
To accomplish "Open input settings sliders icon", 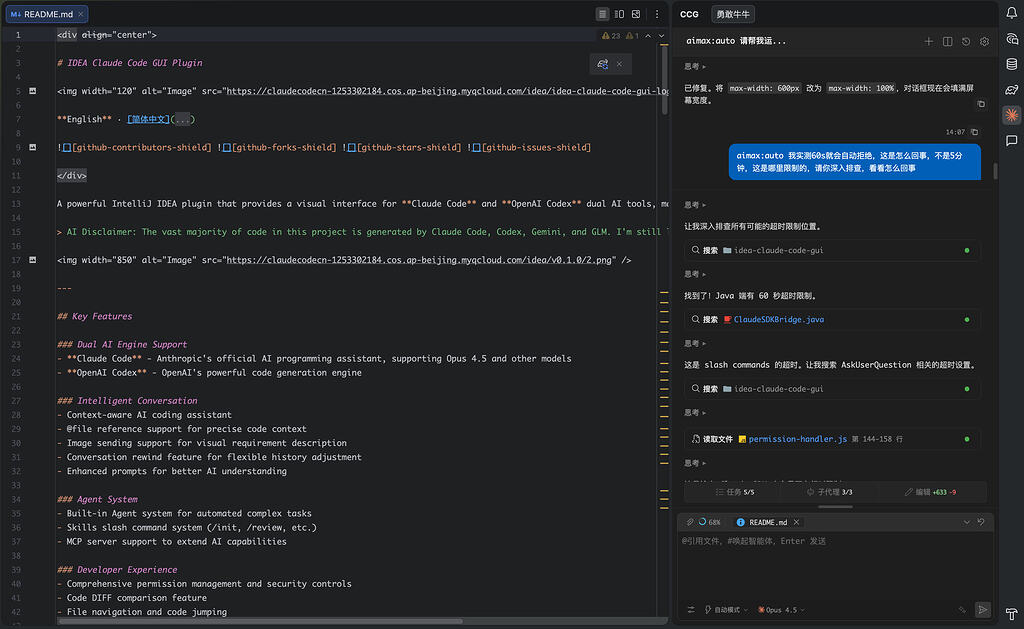I will [691, 609].
